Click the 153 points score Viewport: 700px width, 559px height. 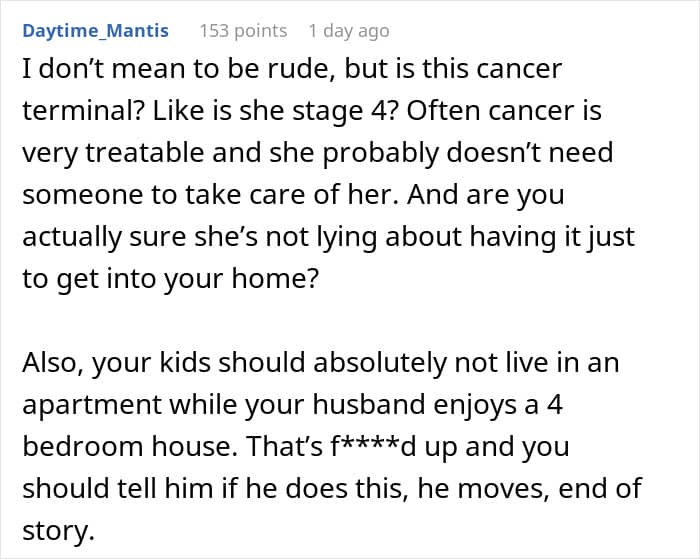(x=243, y=31)
